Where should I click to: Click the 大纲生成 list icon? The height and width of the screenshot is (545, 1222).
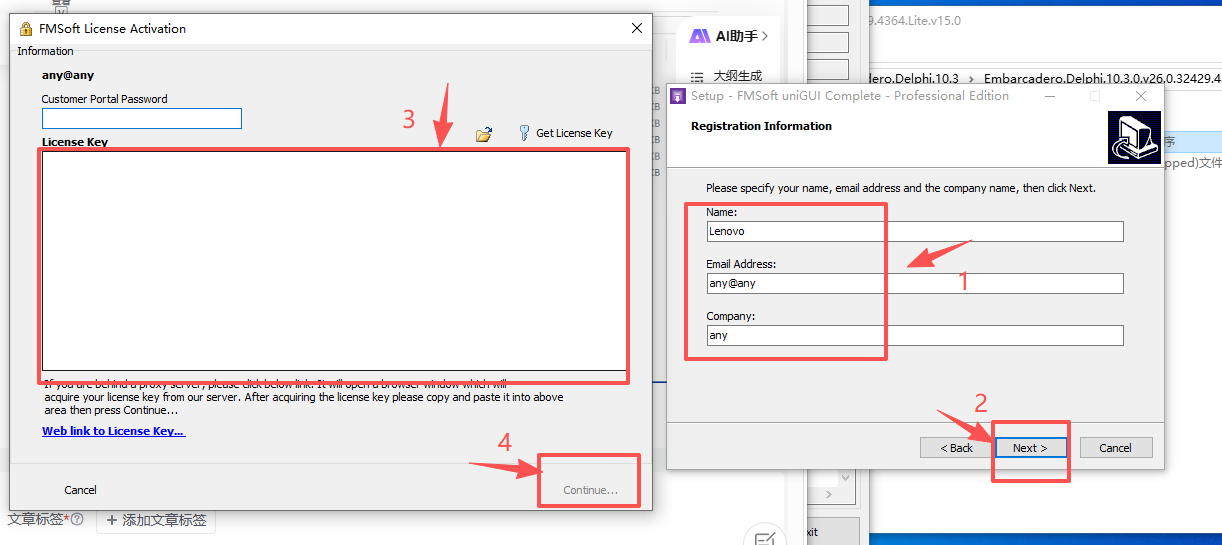pyautogui.click(x=697, y=76)
